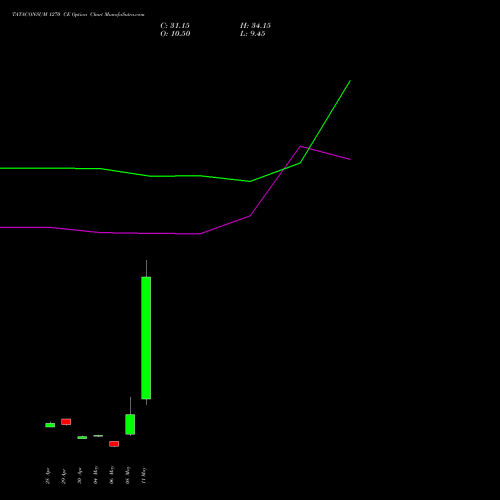Click the high value H: 34.15
This screenshot has width=500, height=500.
pyautogui.click(x=255, y=26)
